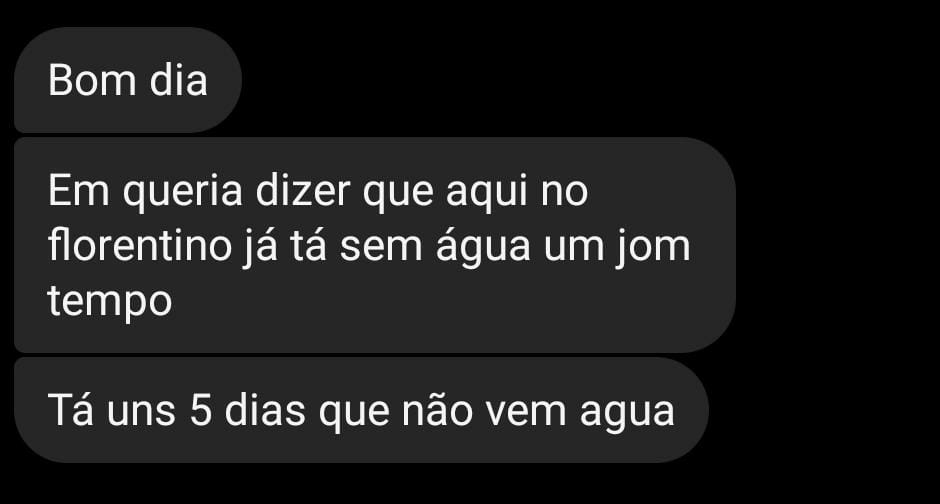
Task: Click the number "5" in last message
Action: pyautogui.click(x=201, y=411)
